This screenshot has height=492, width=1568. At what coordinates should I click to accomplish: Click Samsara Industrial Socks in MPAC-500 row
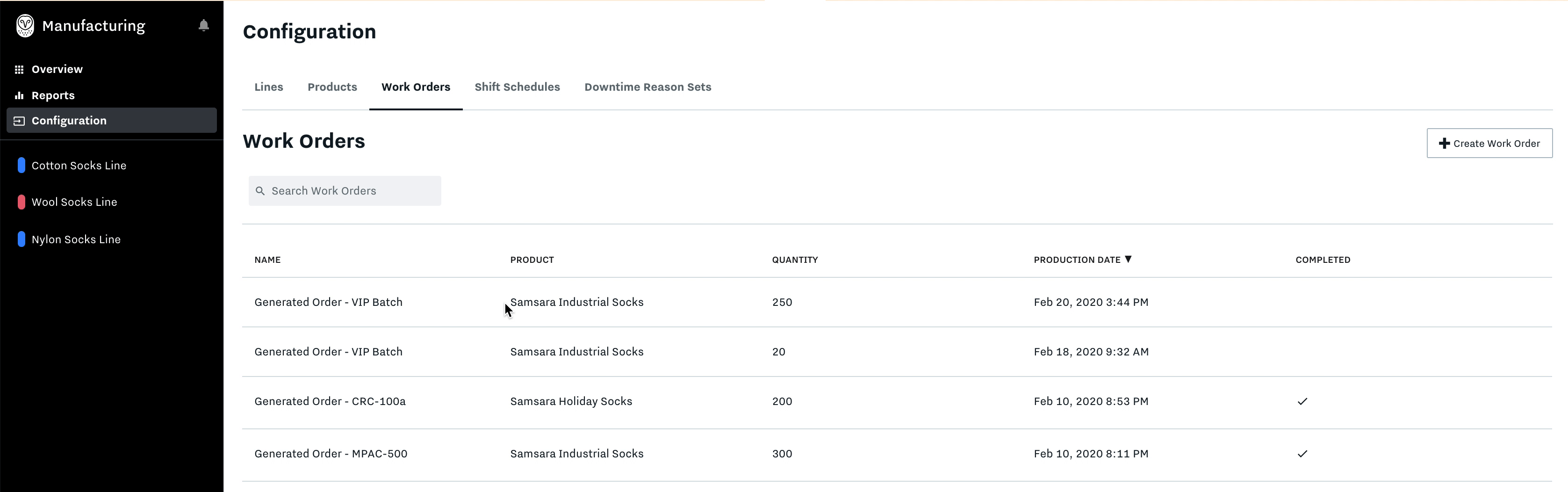point(576,454)
